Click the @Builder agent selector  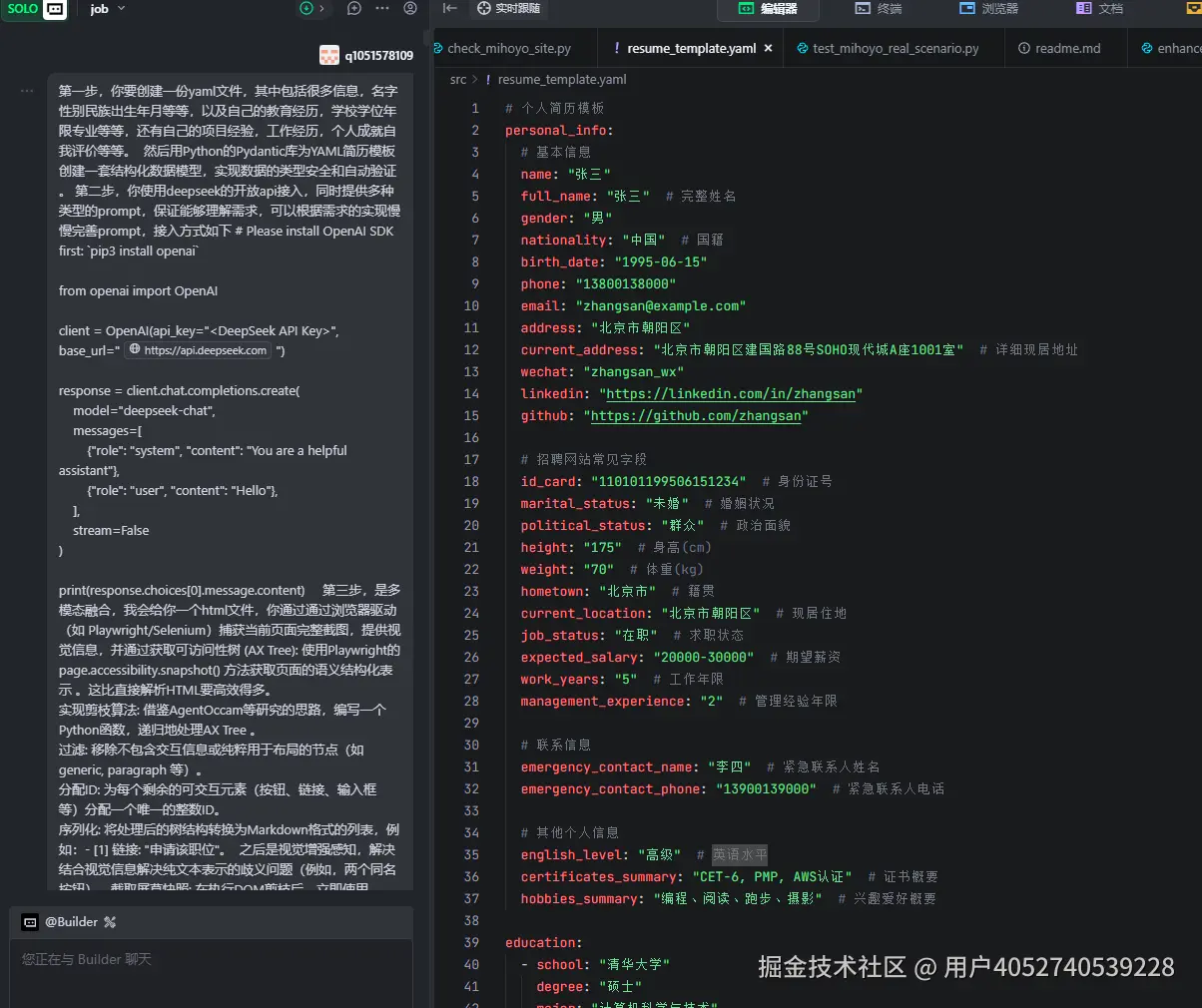point(71,922)
